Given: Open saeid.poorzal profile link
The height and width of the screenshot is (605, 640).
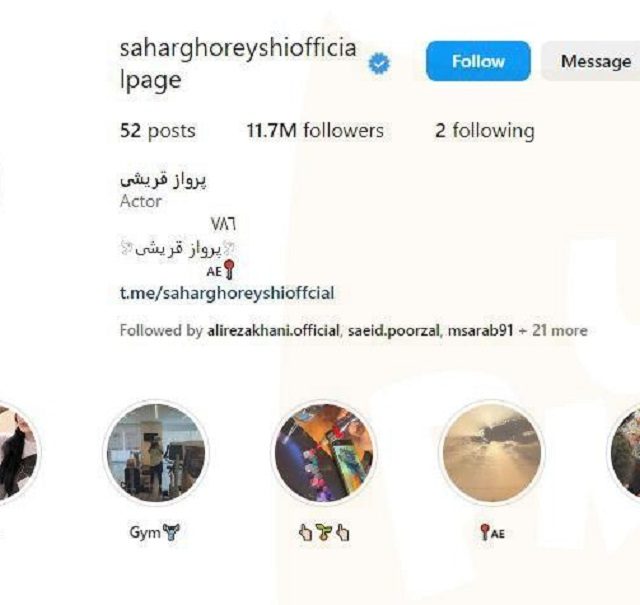Looking at the screenshot, I should (393, 330).
